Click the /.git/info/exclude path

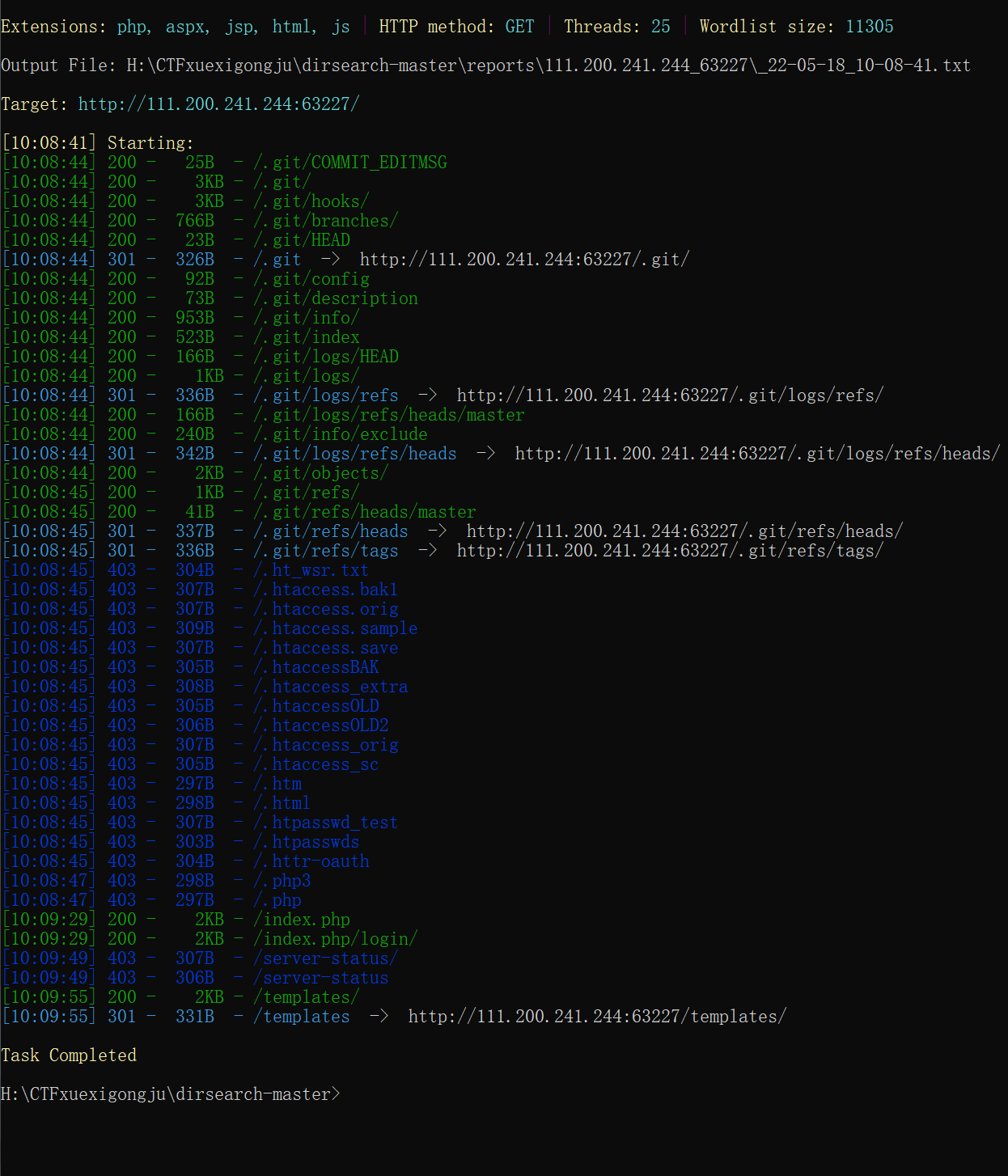click(341, 434)
